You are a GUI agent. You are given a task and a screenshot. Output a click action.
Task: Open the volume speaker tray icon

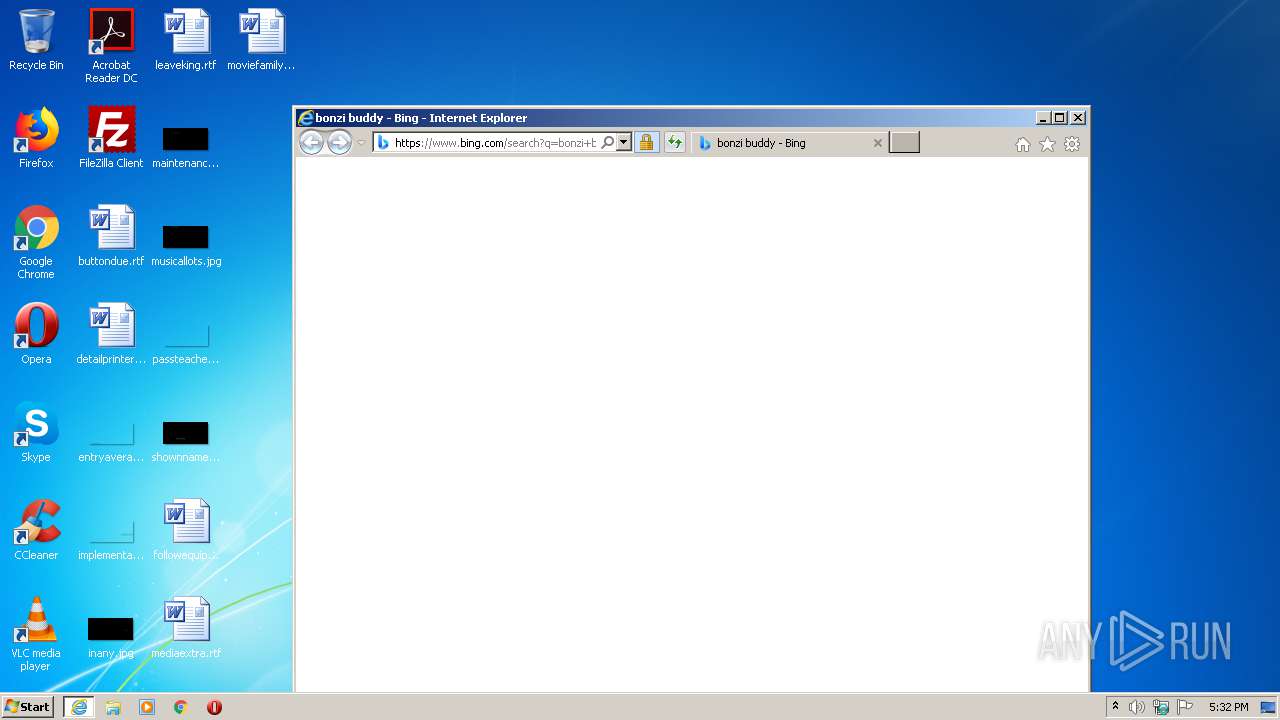coord(1137,707)
